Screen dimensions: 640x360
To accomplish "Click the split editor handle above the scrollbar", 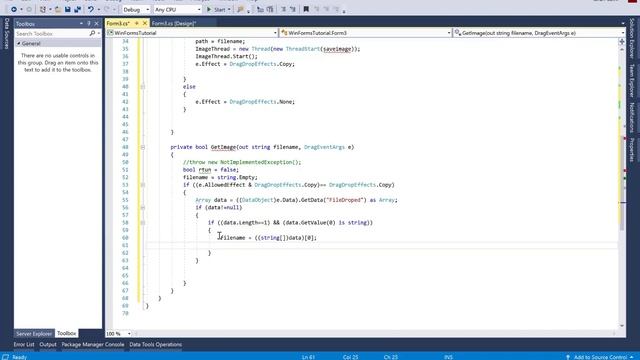I will pos(622,41).
